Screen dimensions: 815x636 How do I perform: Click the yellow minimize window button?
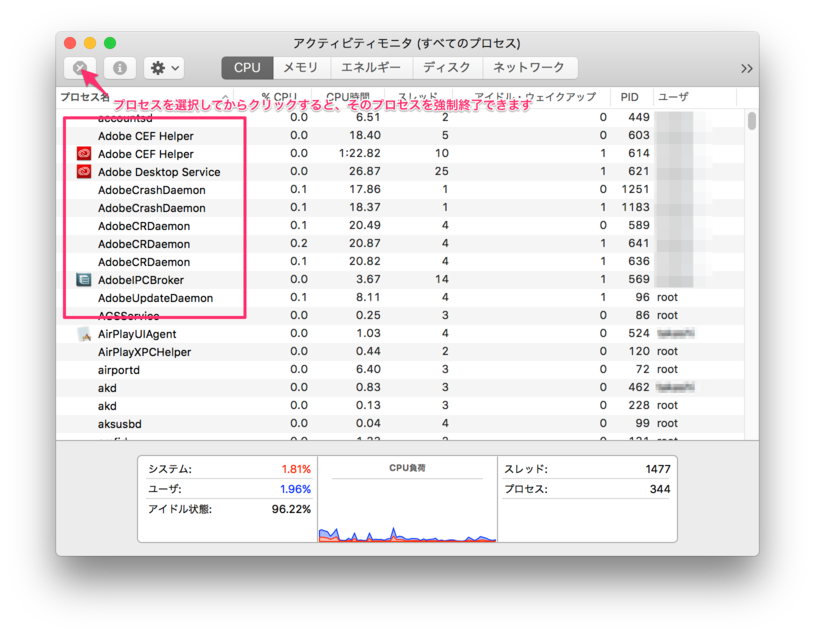pyautogui.click(x=90, y=43)
